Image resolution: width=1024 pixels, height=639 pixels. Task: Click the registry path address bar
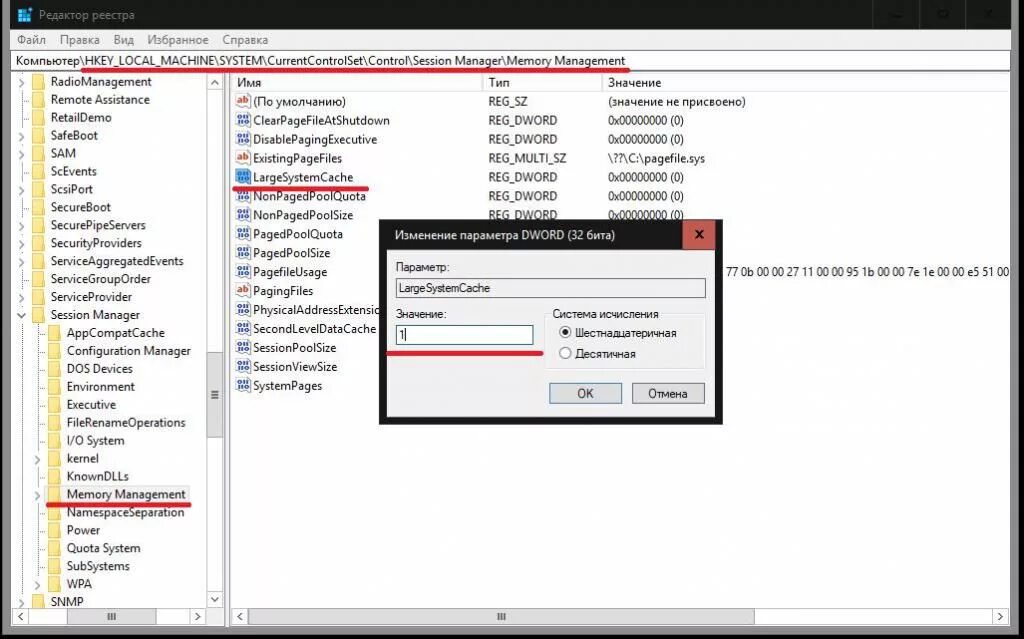511,61
